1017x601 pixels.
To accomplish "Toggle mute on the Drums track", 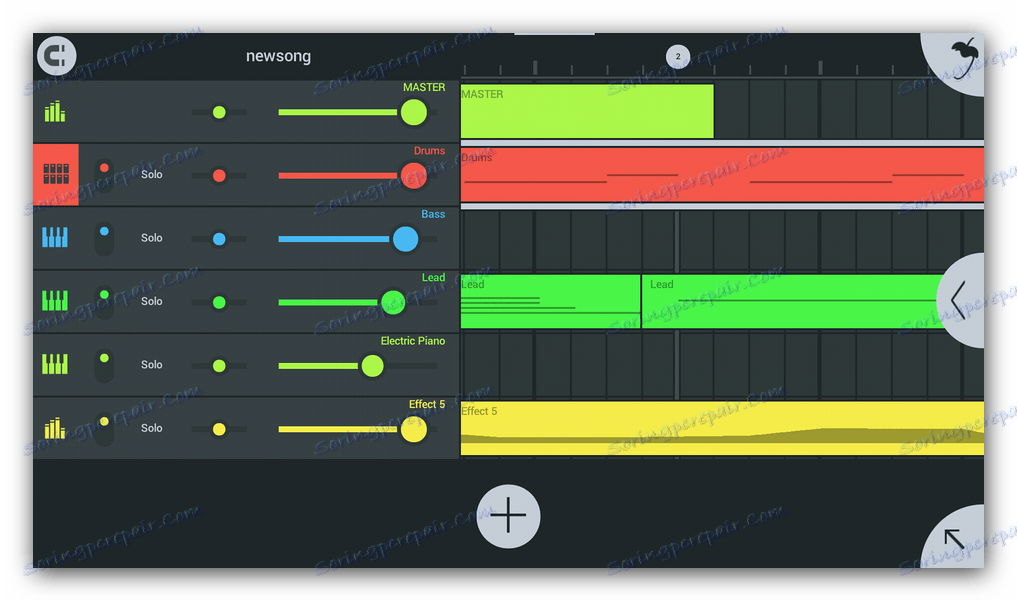I will (104, 174).
